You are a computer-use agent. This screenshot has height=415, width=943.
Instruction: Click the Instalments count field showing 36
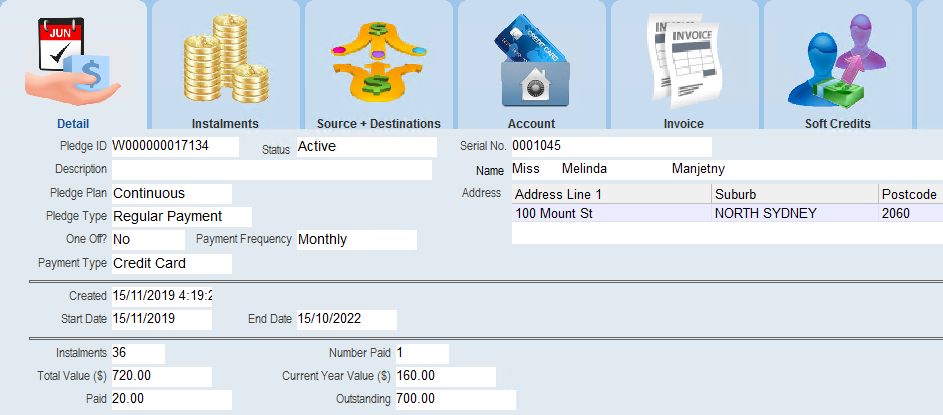[138, 354]
